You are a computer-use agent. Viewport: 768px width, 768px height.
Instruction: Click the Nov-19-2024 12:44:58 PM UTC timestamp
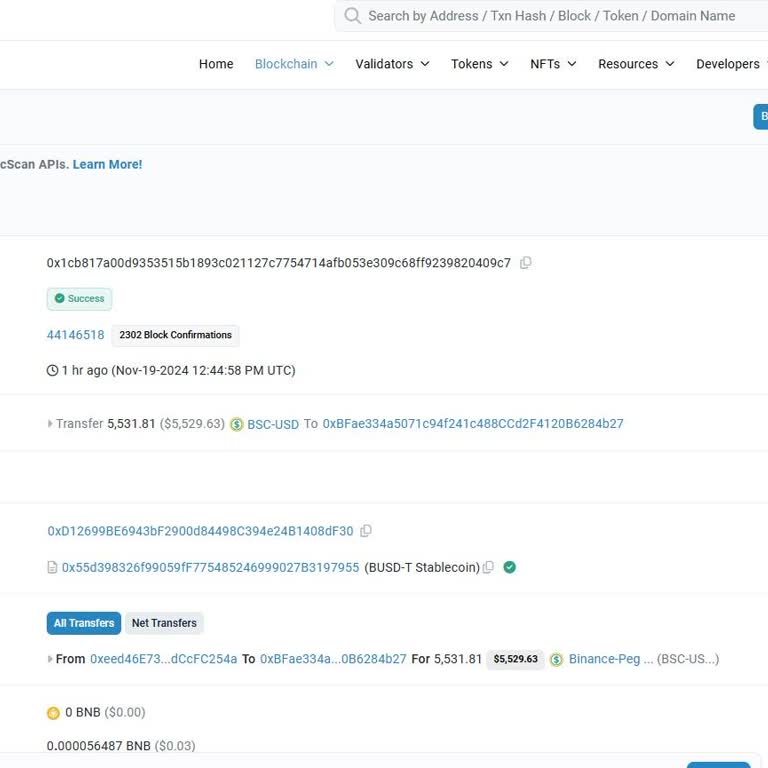pos(204,370)
